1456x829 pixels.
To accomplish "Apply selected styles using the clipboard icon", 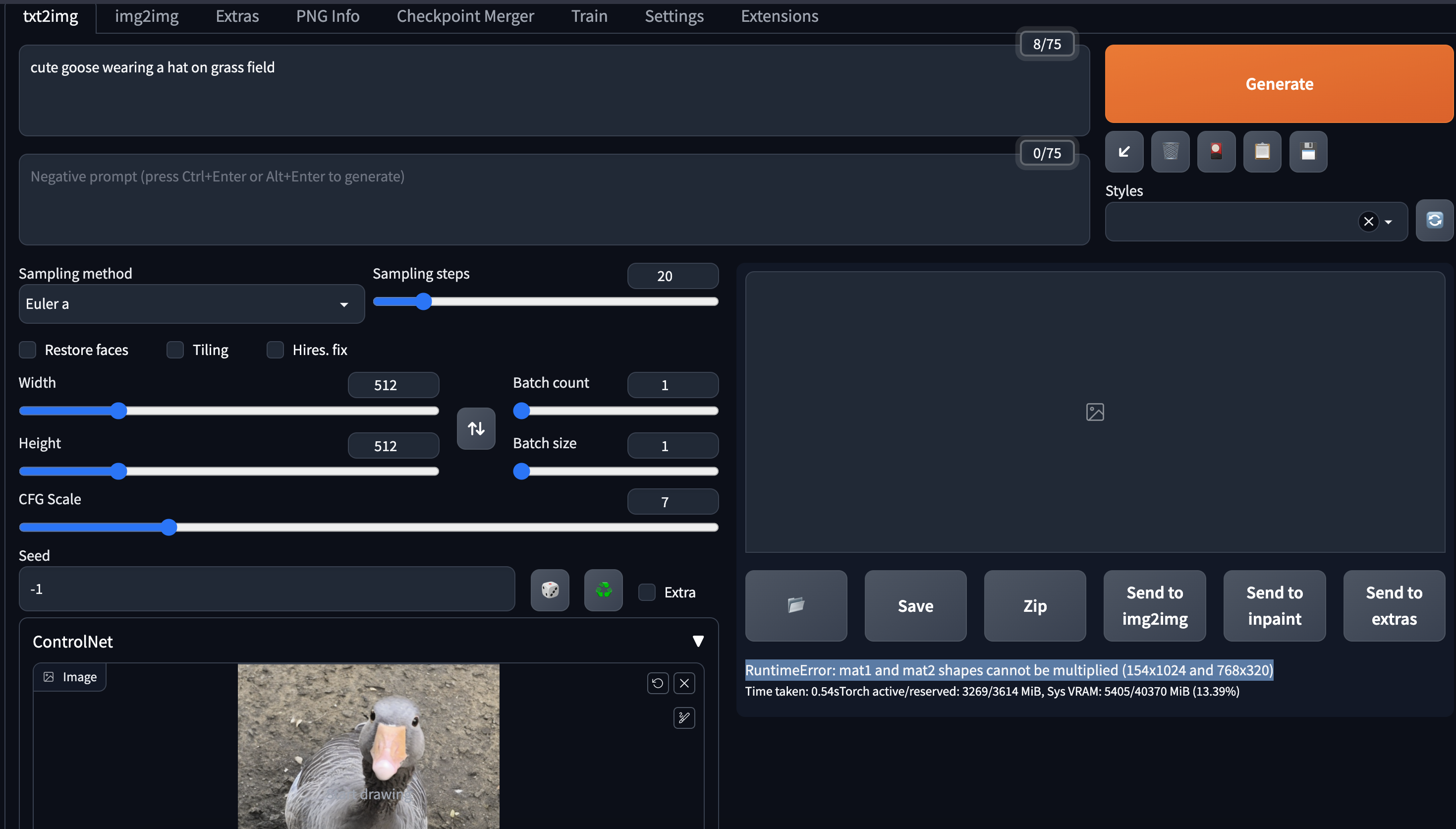I will pyautogui.click(x=1262, y=151).
